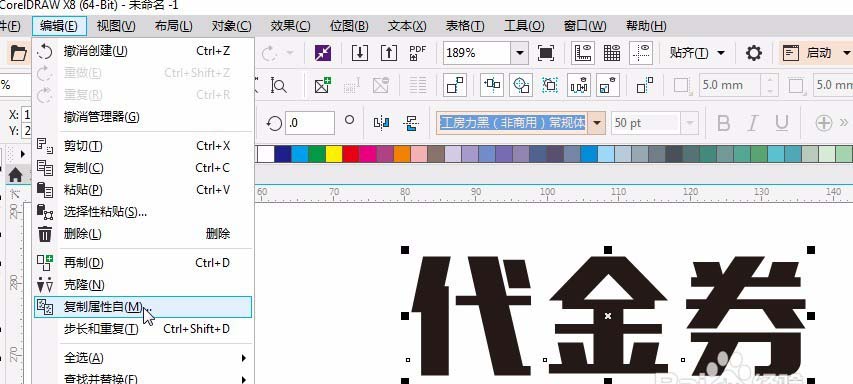
Task: Pick the white swatch in the color palette
Action: click(265, 154)
